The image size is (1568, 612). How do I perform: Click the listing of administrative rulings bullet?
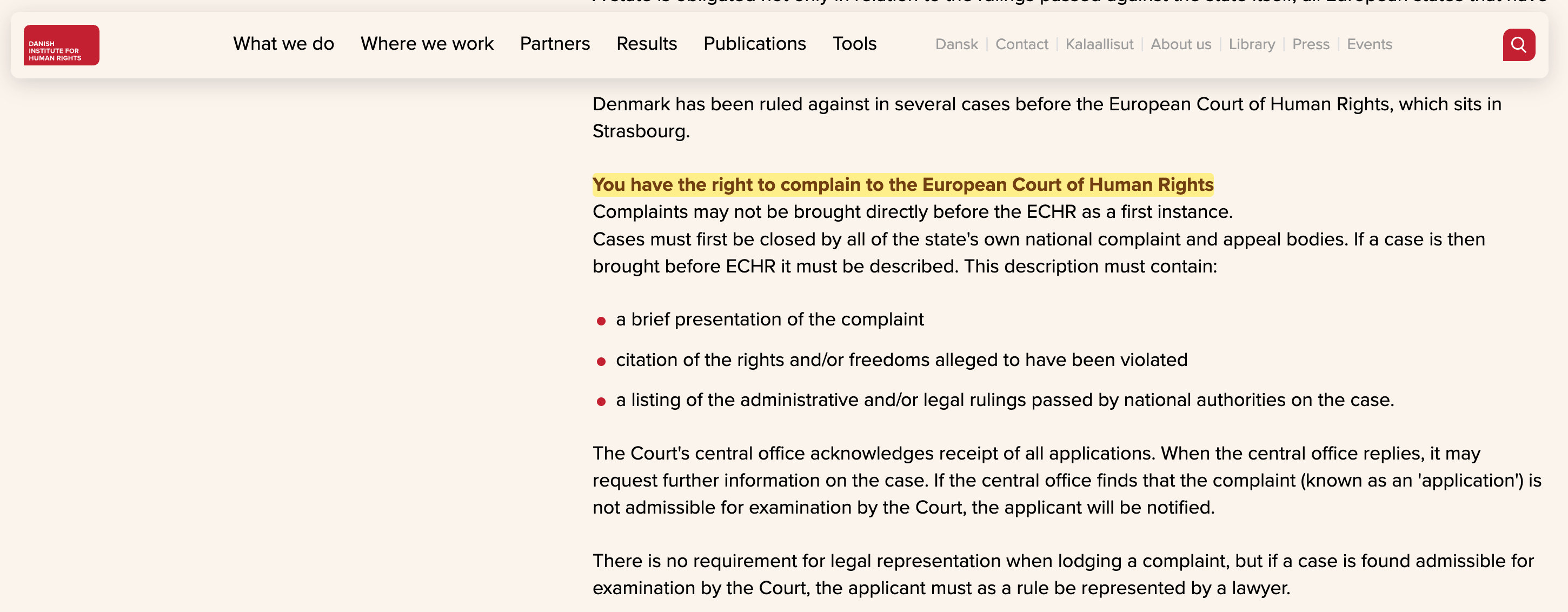coord(1005,400)
